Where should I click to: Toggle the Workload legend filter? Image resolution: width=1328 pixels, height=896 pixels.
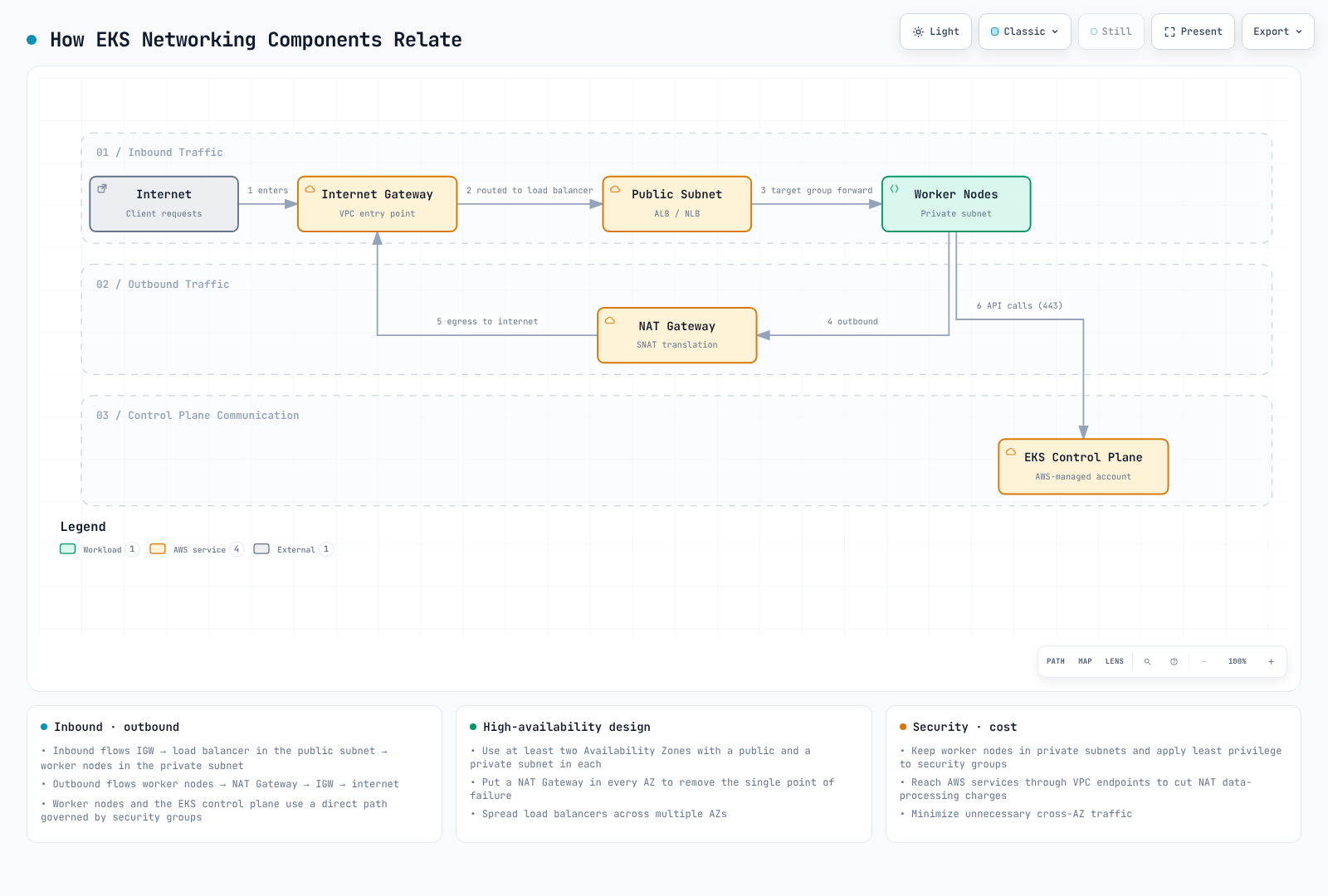100,549
